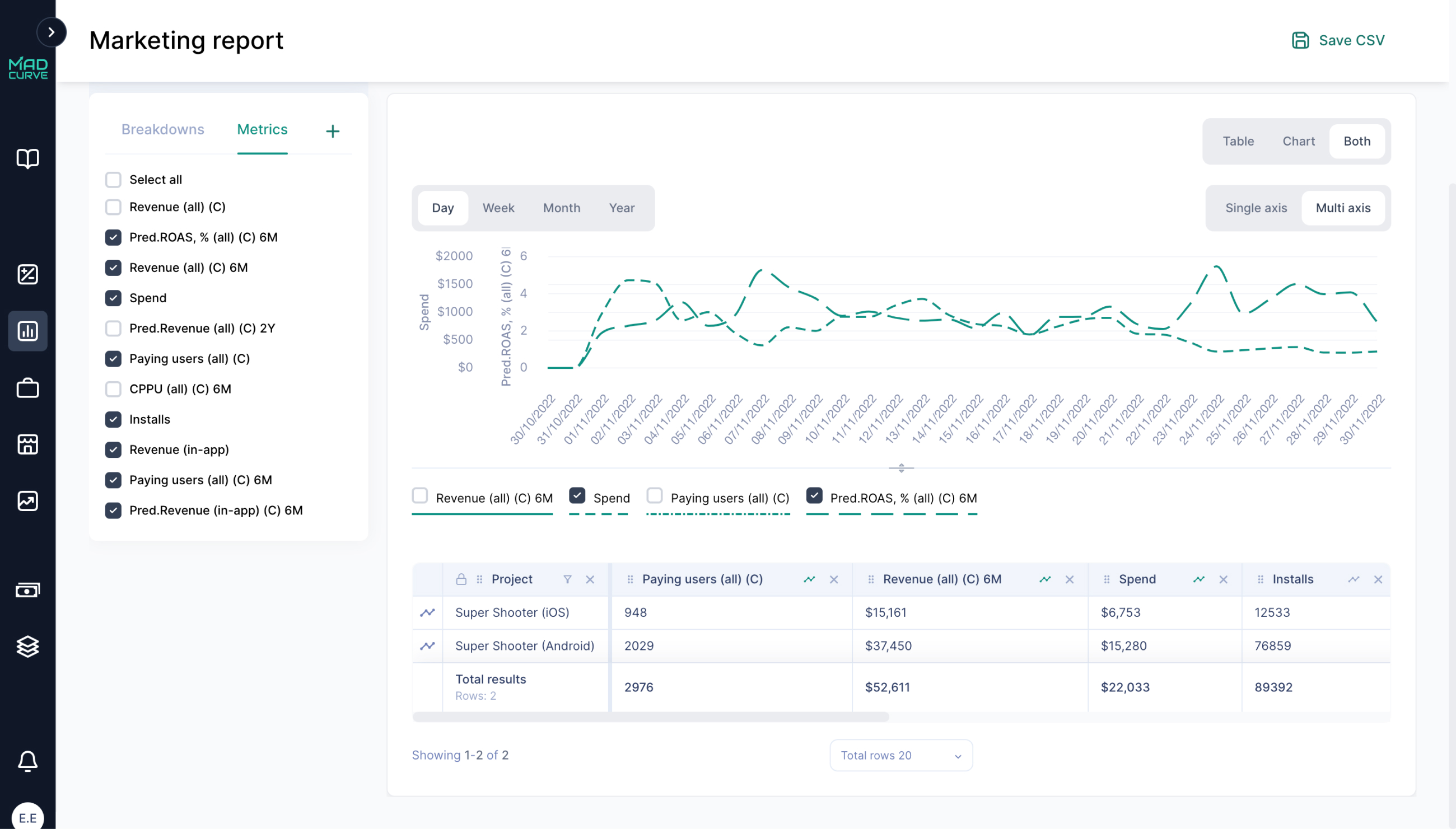The width and height of the screenshot is (1456, 829).
Task: Select the Month time granularity
Action: [561, 208]
